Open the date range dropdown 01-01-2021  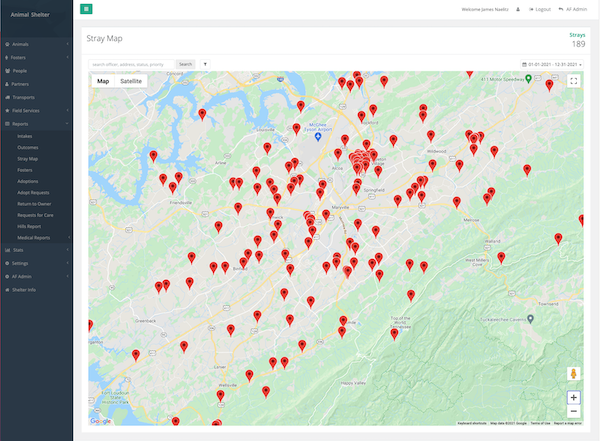tap(552, 64)
